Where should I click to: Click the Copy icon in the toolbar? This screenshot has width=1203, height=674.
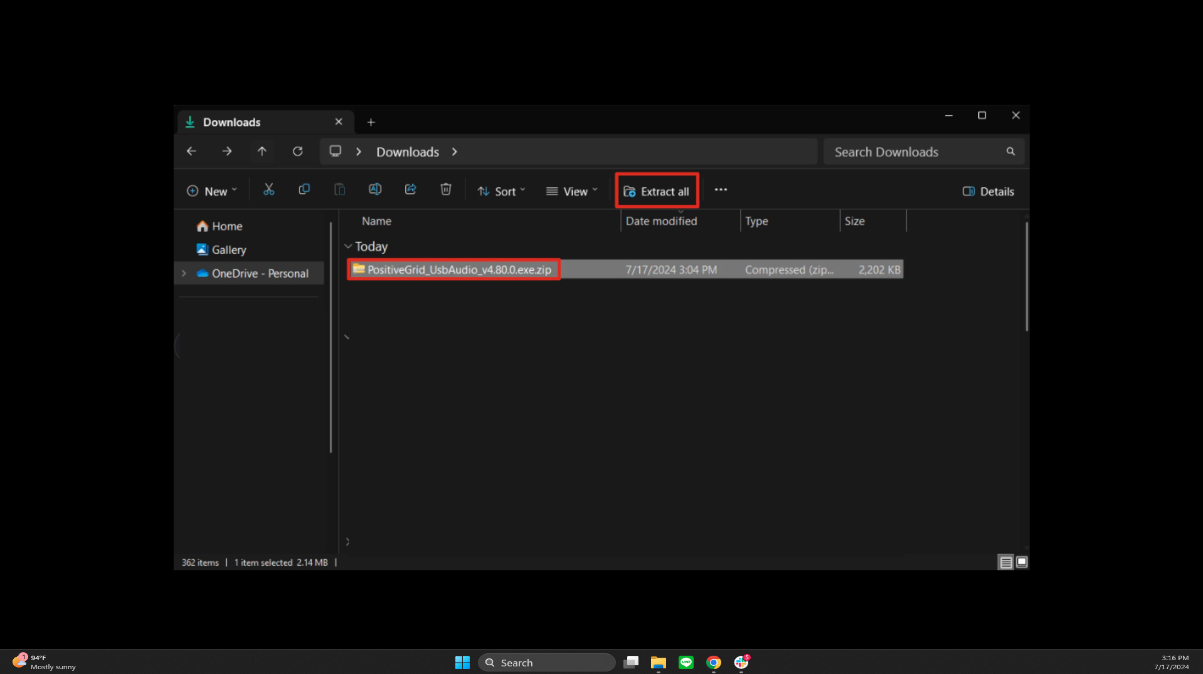coord(304,190)
